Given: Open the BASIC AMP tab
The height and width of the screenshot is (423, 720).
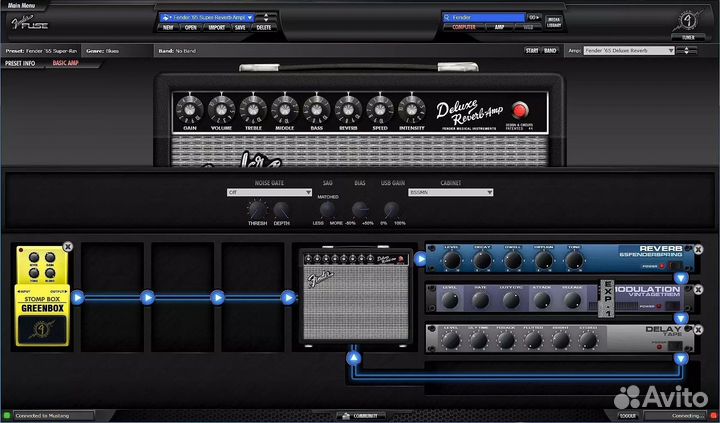Looking at the screenshot, I should point(66,63).
